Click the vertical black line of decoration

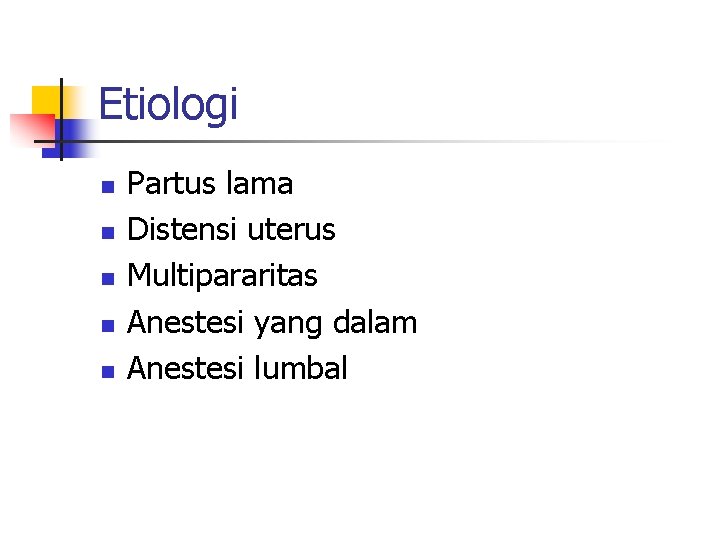pos(62,119)
